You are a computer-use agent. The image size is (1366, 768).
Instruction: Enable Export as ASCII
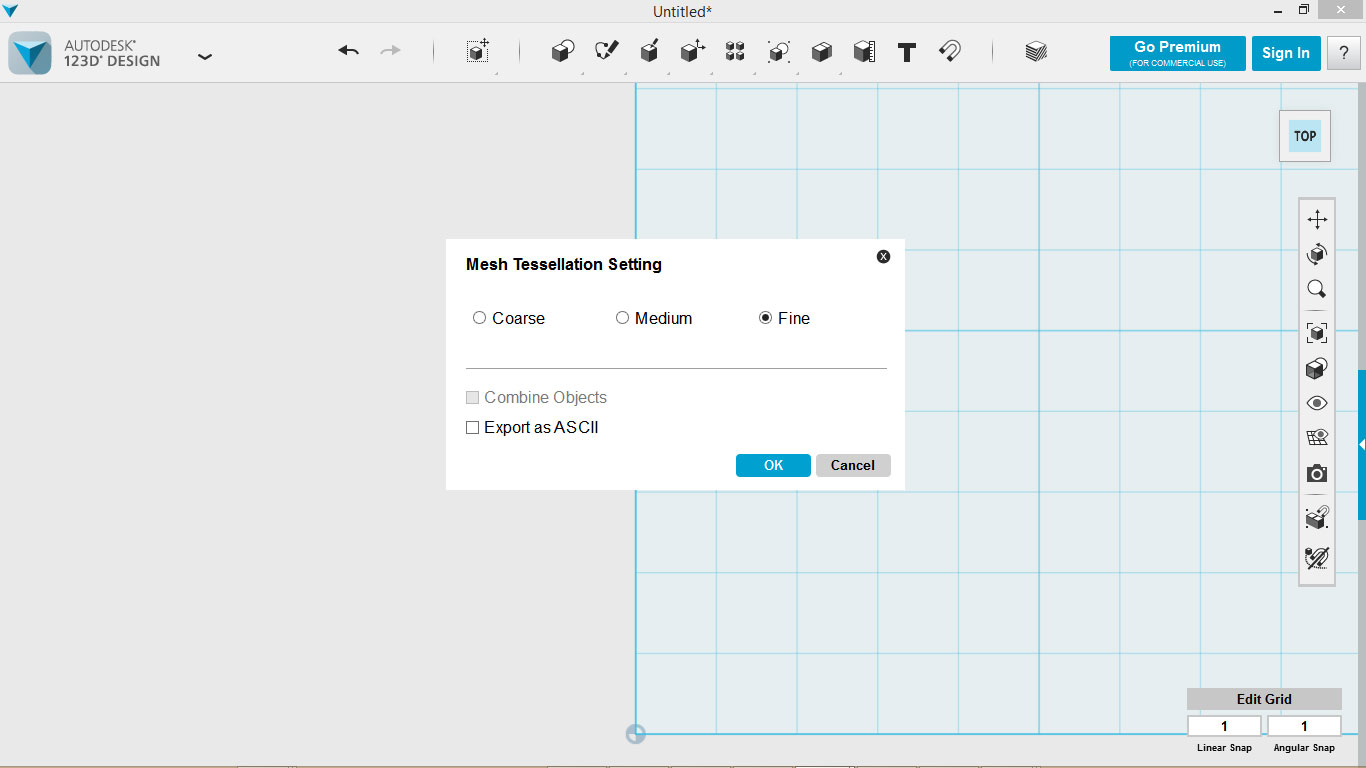tap(473, 428)
